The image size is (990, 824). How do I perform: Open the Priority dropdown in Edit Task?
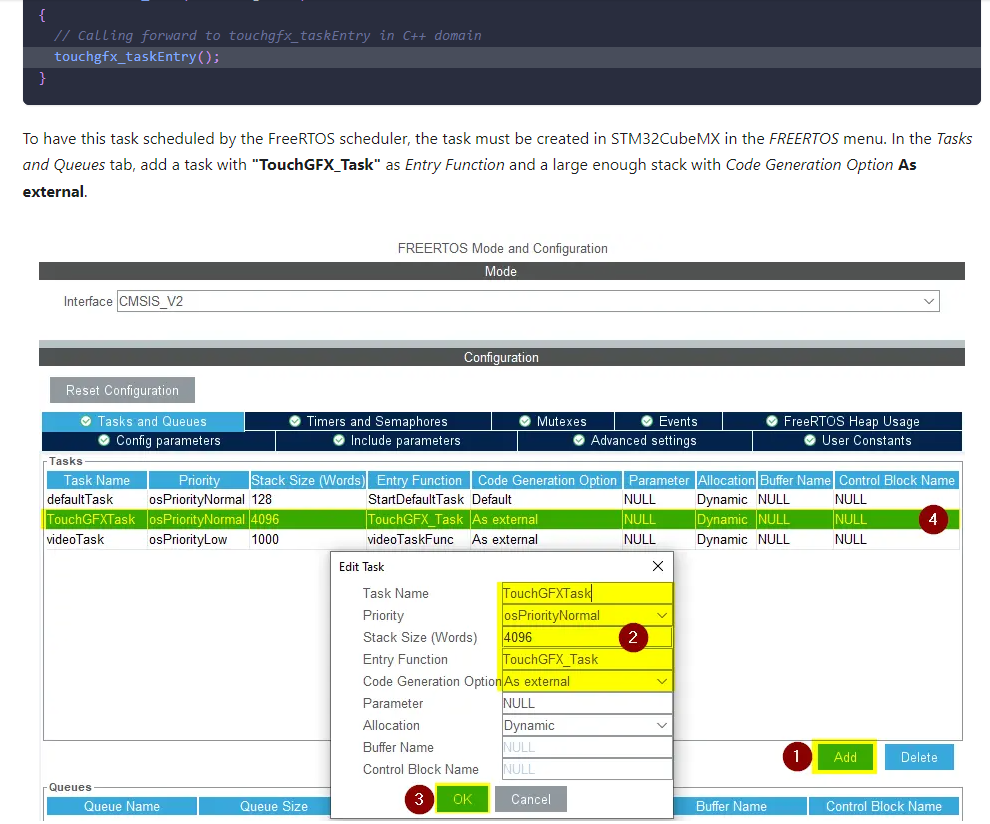point(587,616)
